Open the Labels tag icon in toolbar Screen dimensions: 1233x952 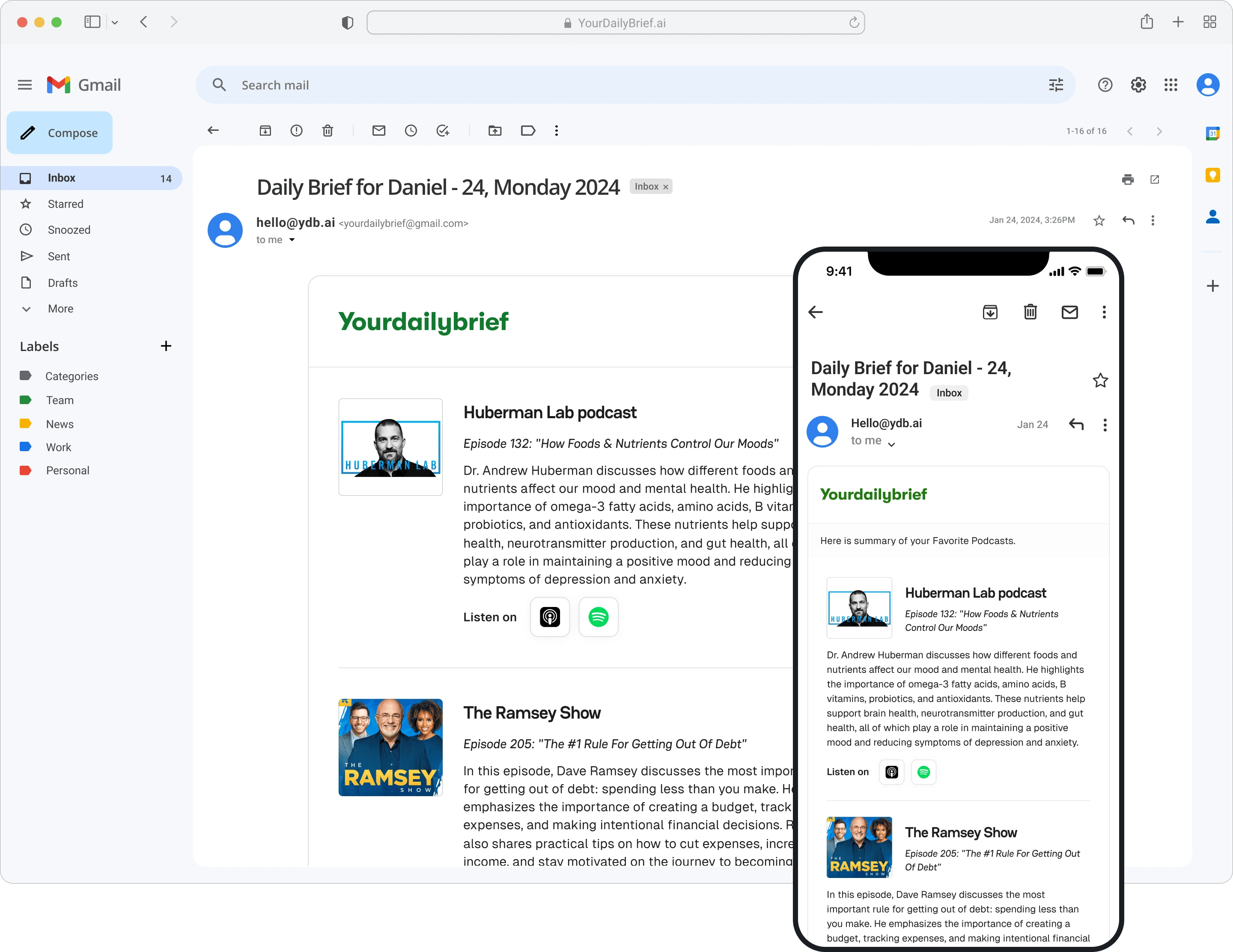[x=528, y=131]
